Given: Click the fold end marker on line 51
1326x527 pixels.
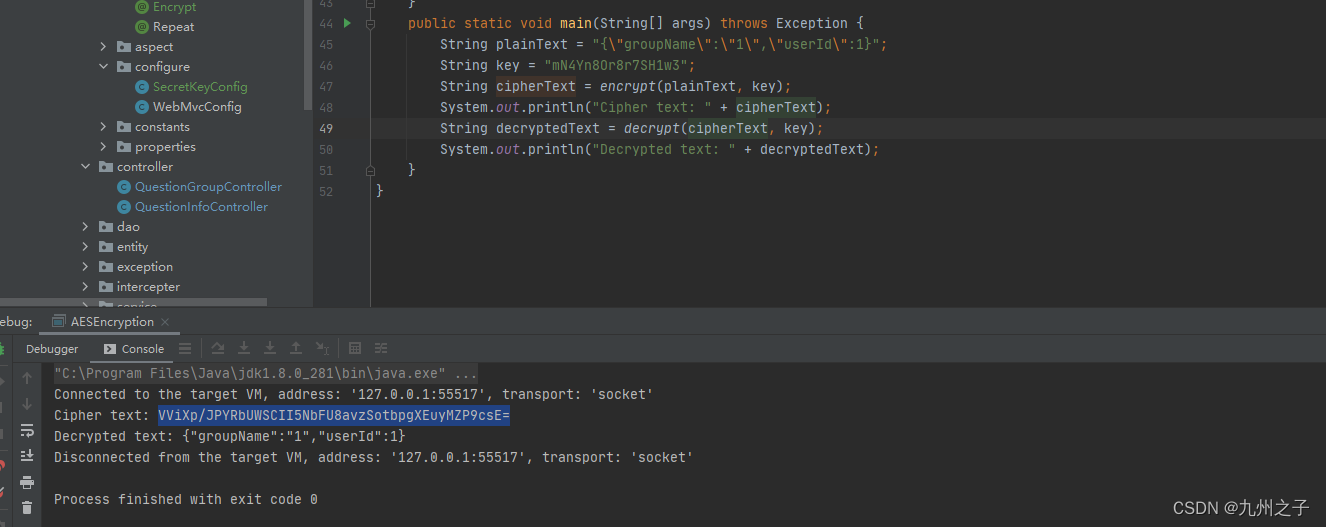Looking at the screenshot, I should tap(371, 170).
